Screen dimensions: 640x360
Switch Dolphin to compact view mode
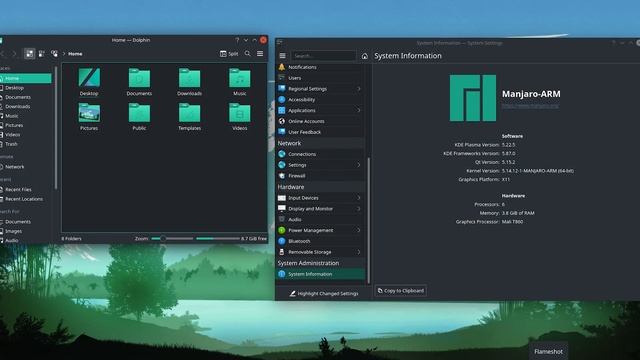(42, 53)
